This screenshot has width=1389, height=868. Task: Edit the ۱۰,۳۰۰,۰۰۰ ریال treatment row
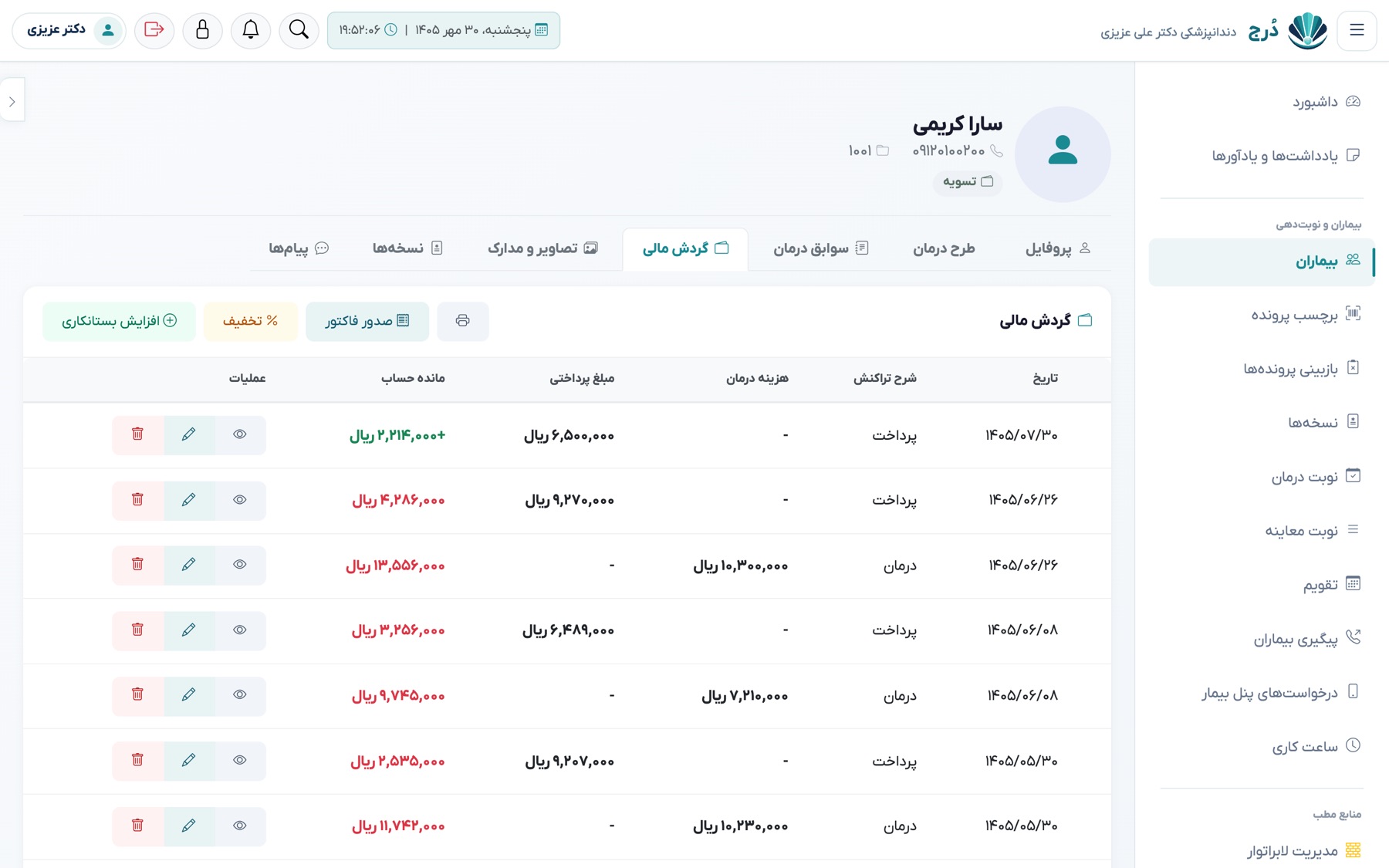(x=189, y=565)
